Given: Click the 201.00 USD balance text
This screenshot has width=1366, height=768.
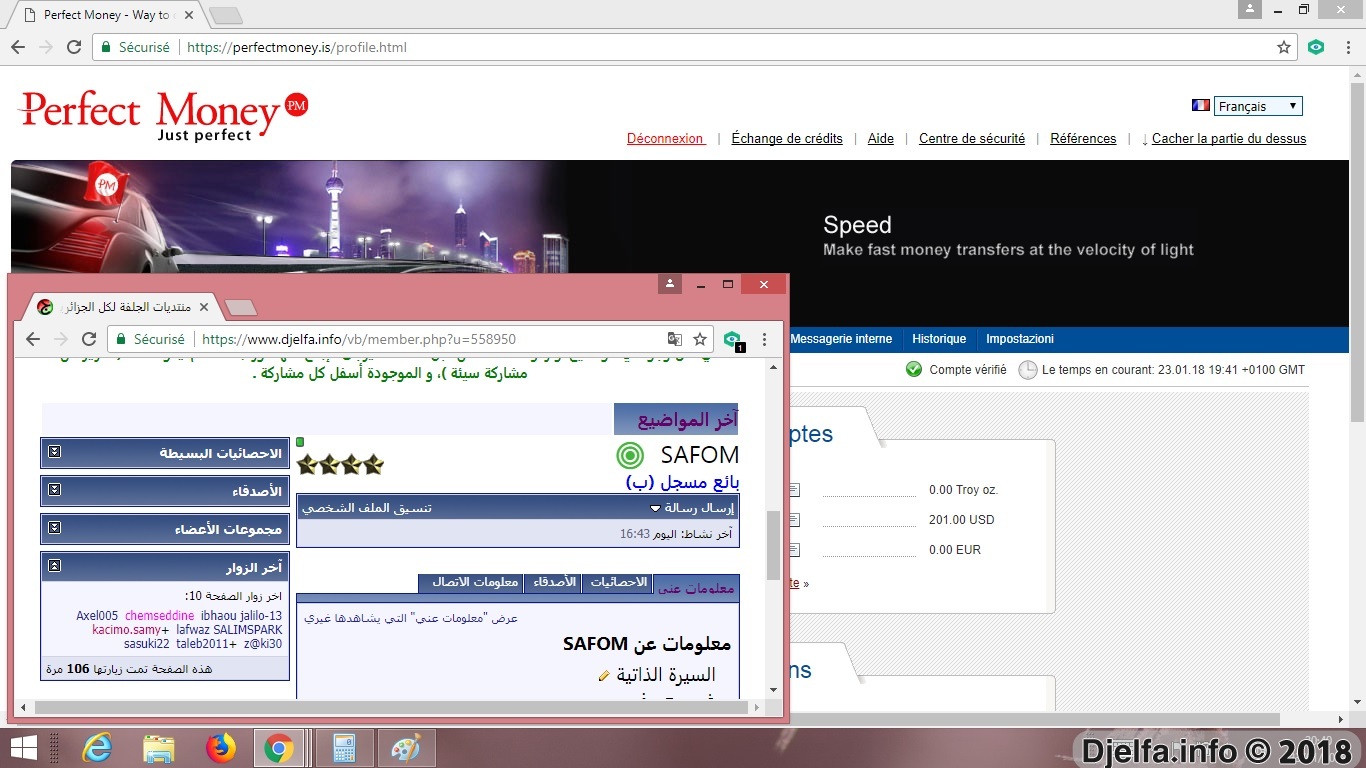Looking at the screenshot, I should (961, 520).
